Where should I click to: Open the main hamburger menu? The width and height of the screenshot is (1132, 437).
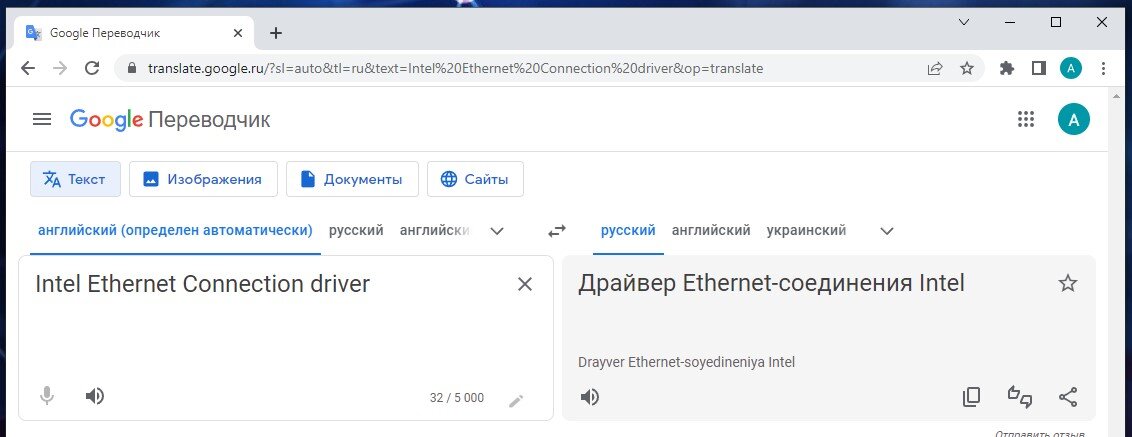point(42,119)
